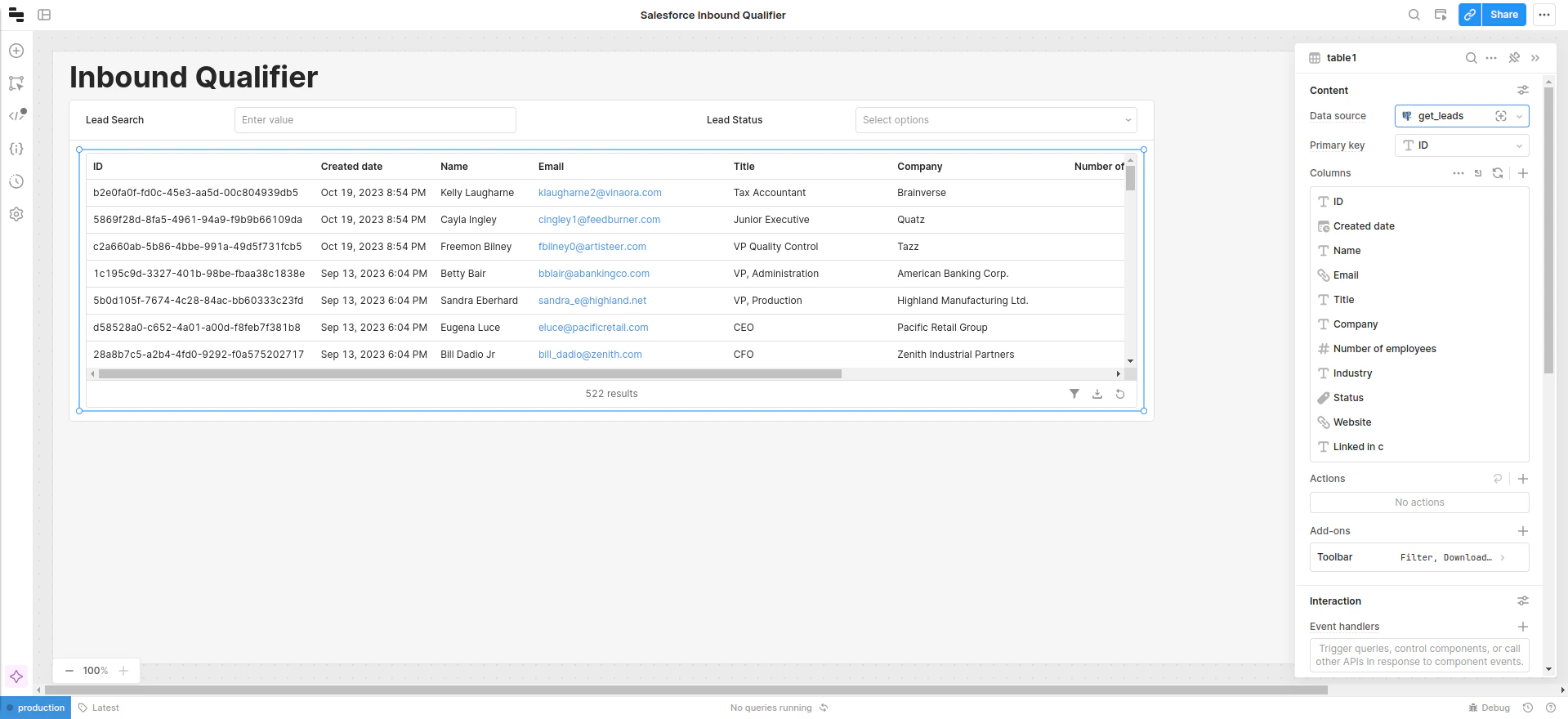
Task: Click the table download icon
Action: tap(1097, 394)
